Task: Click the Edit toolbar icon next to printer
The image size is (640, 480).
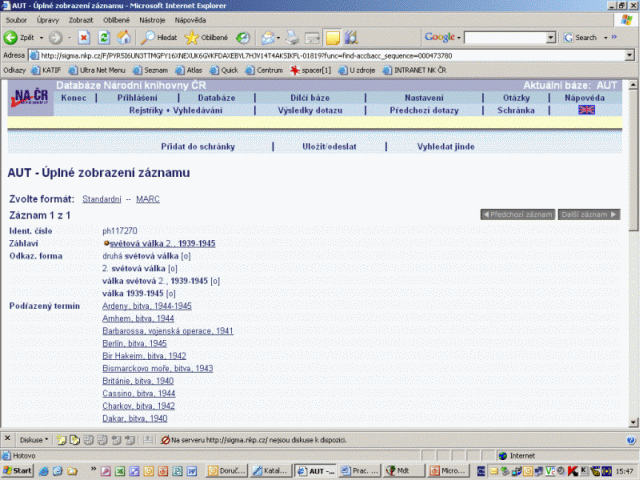Action: click(x=312, y=38)
